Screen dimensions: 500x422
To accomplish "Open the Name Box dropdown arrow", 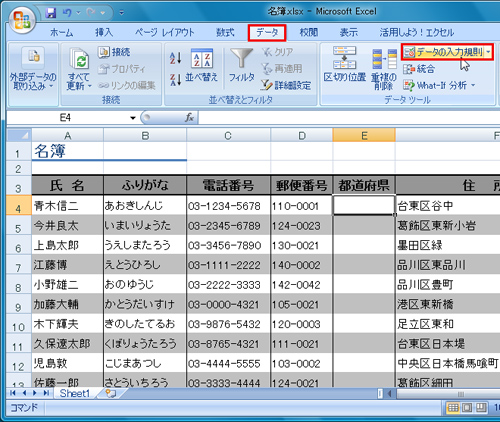I will 133,118.
